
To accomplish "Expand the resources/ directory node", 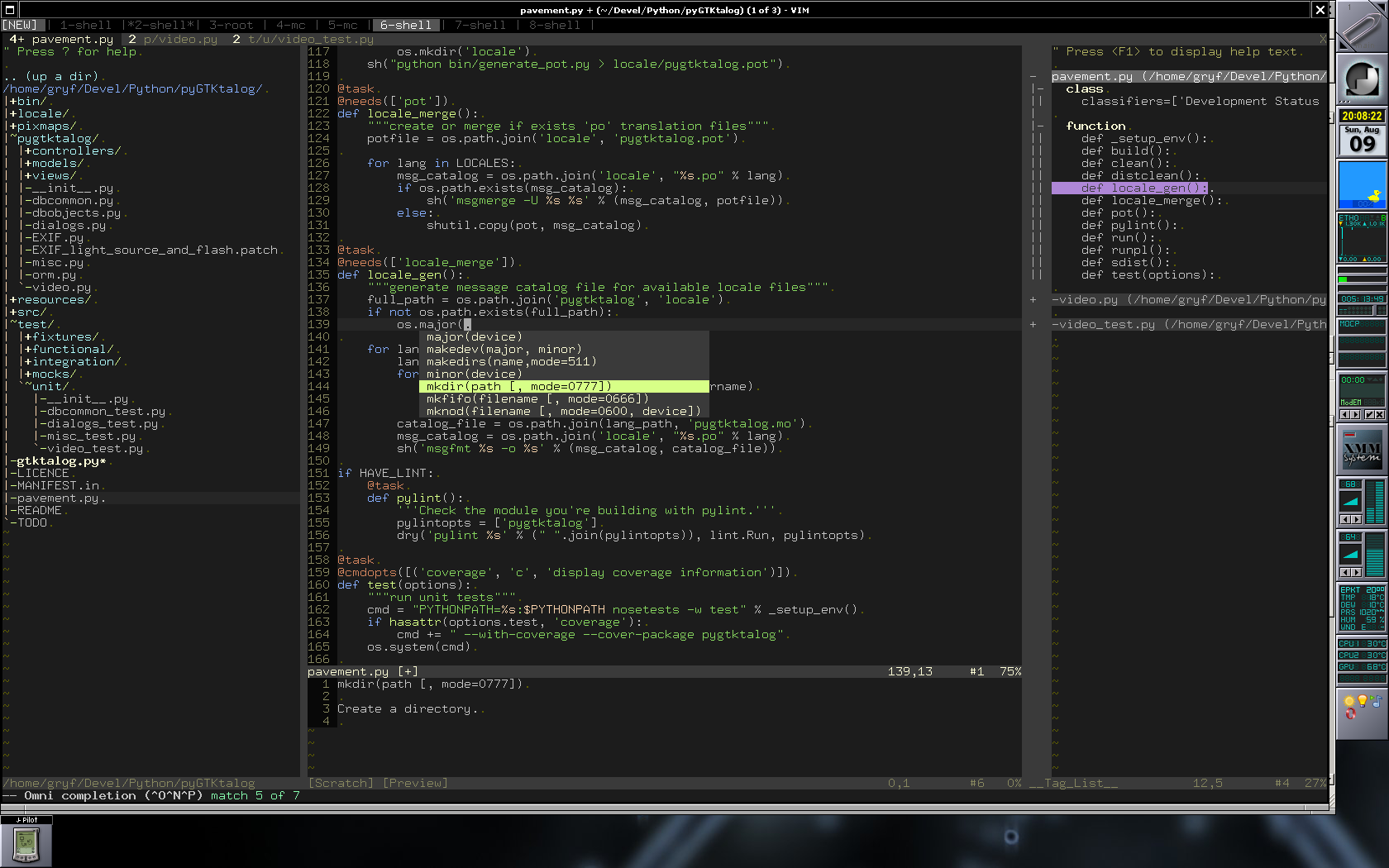I will pyautogui.click(x=50, y=300).
